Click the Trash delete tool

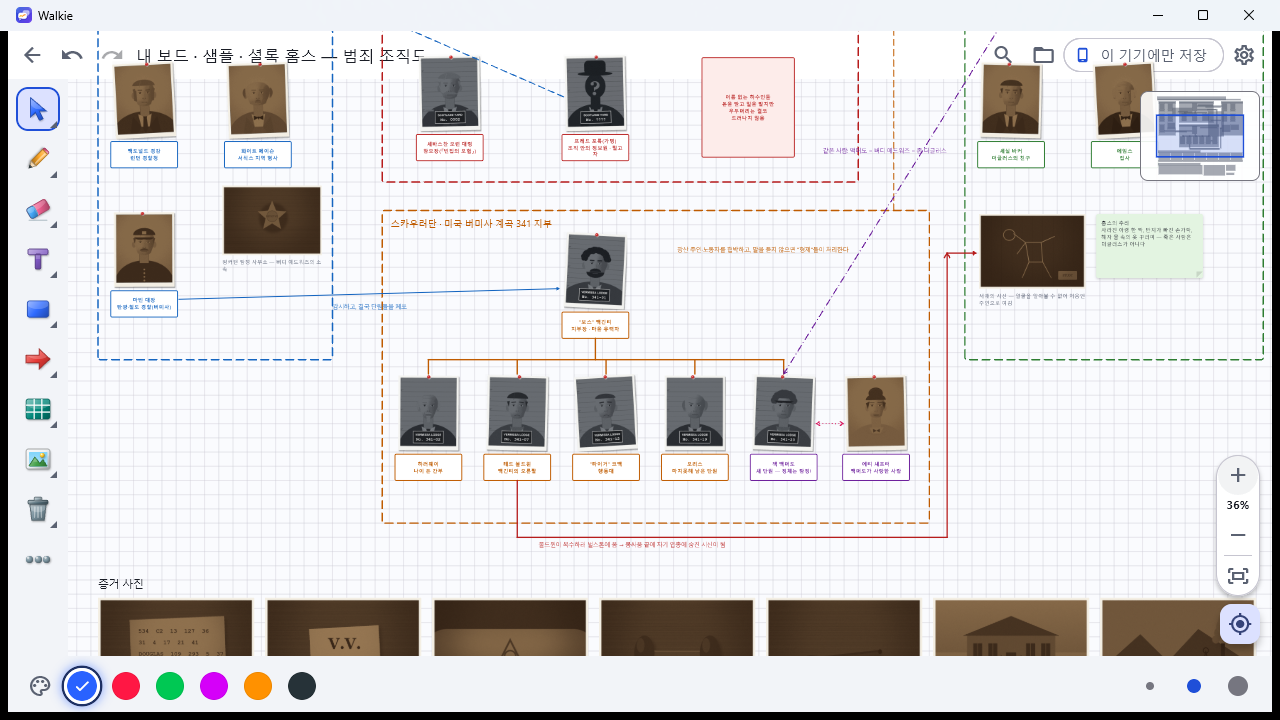38,509
